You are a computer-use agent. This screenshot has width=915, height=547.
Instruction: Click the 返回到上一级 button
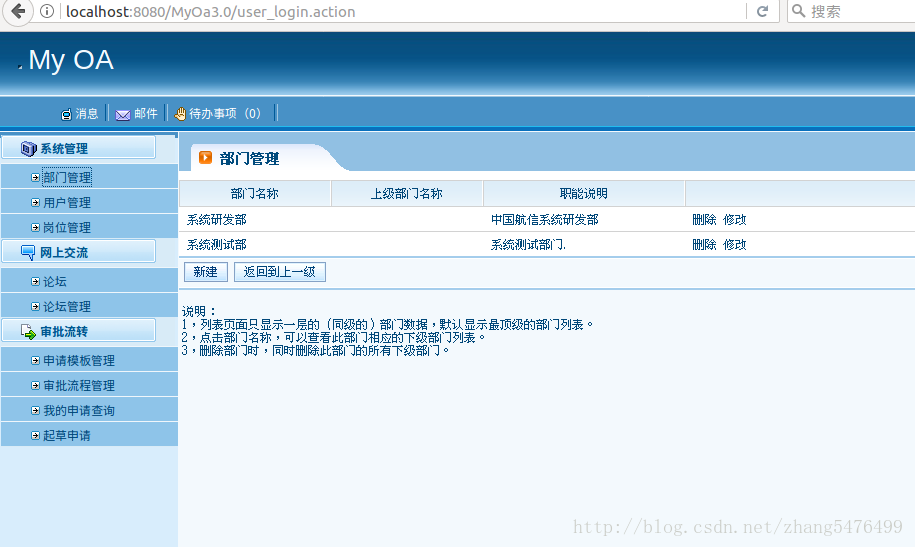[x=280, y=272]
